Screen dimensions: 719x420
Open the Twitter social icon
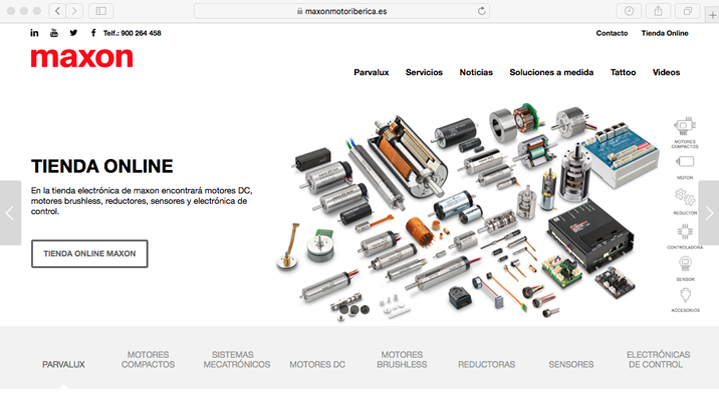(x=73, y=33)
